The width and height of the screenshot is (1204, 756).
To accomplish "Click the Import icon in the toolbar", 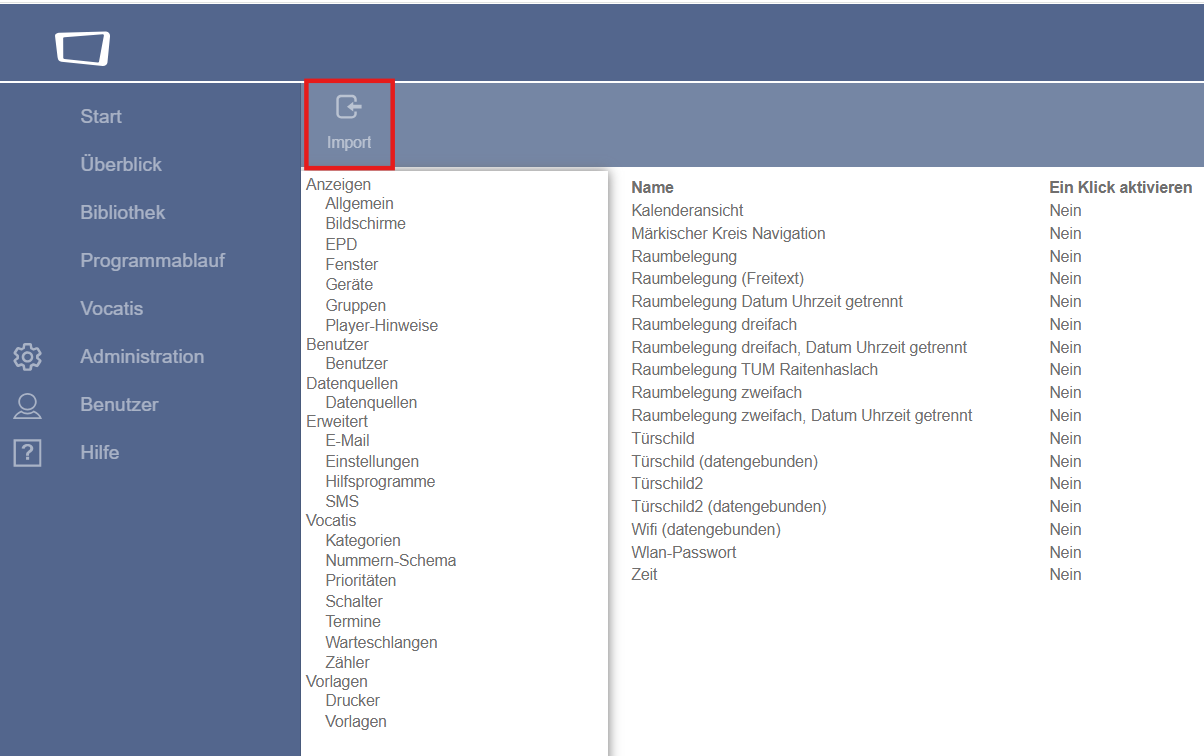I will pyautogui.click(x=348, y=107).
